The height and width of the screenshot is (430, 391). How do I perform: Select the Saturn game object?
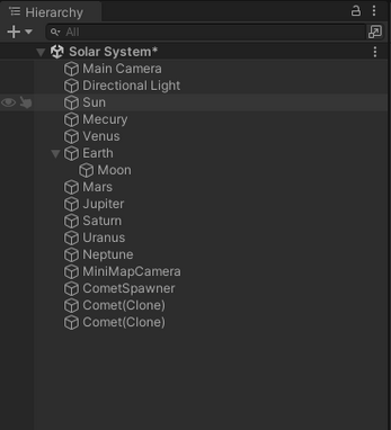[x=102, y=221]
